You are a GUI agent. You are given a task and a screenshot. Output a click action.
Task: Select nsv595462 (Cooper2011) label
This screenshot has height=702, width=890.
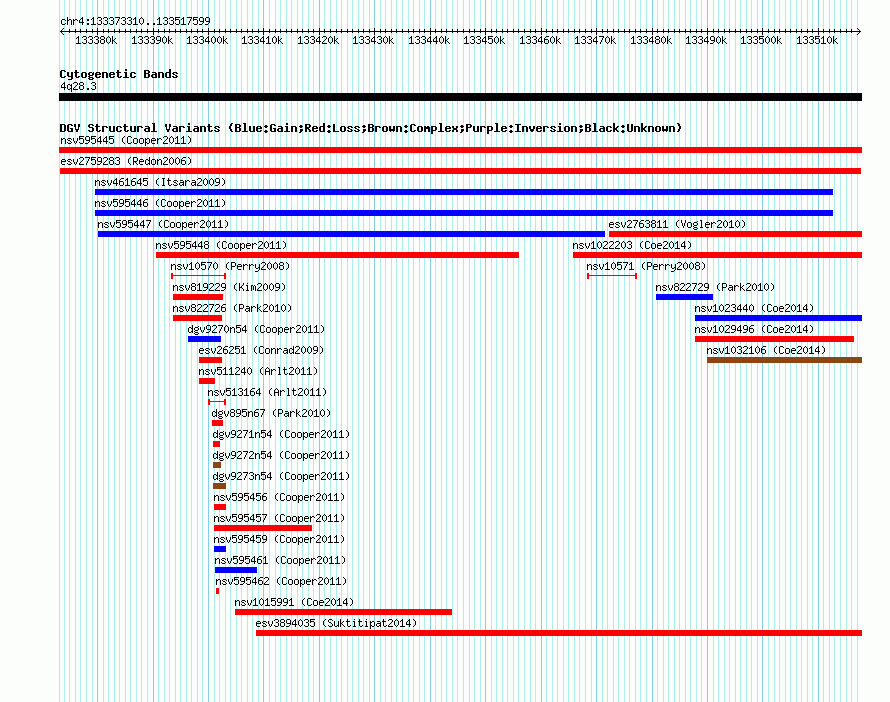click(x=282, y=581)
